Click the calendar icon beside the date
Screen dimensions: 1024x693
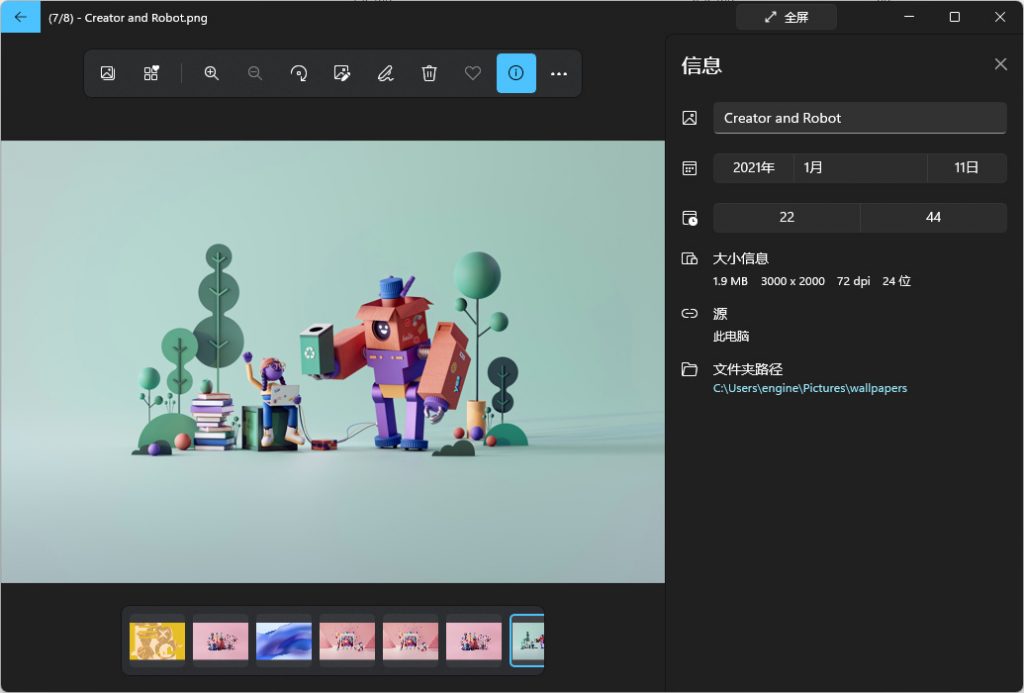[690, 168]
